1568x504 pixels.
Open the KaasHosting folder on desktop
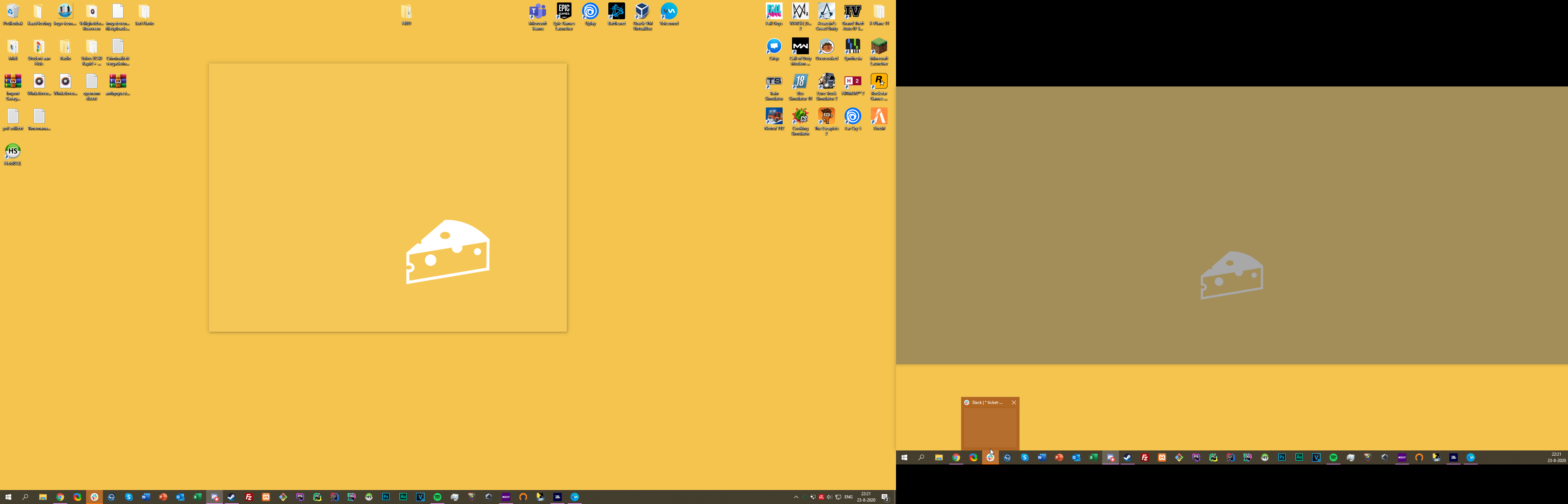[x=39, y=12]
